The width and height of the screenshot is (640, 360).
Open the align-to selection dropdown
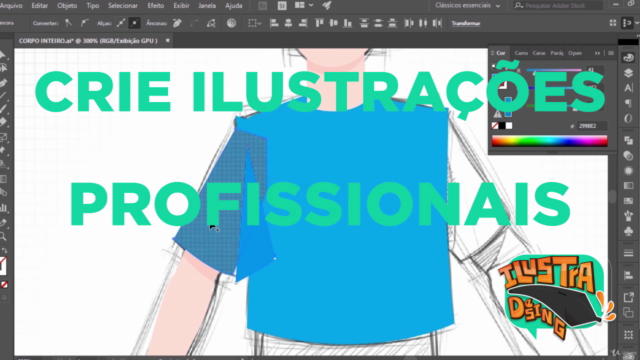click(255, 23)
